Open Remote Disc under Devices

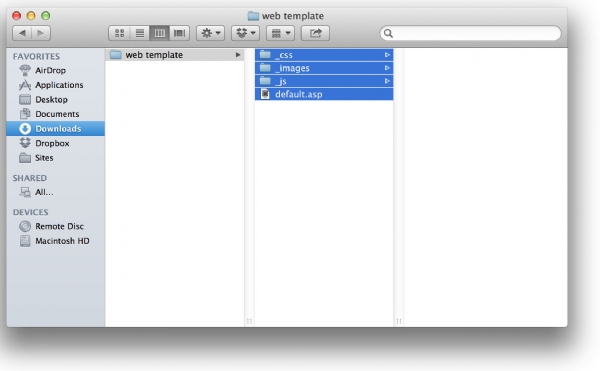point(55,226)
